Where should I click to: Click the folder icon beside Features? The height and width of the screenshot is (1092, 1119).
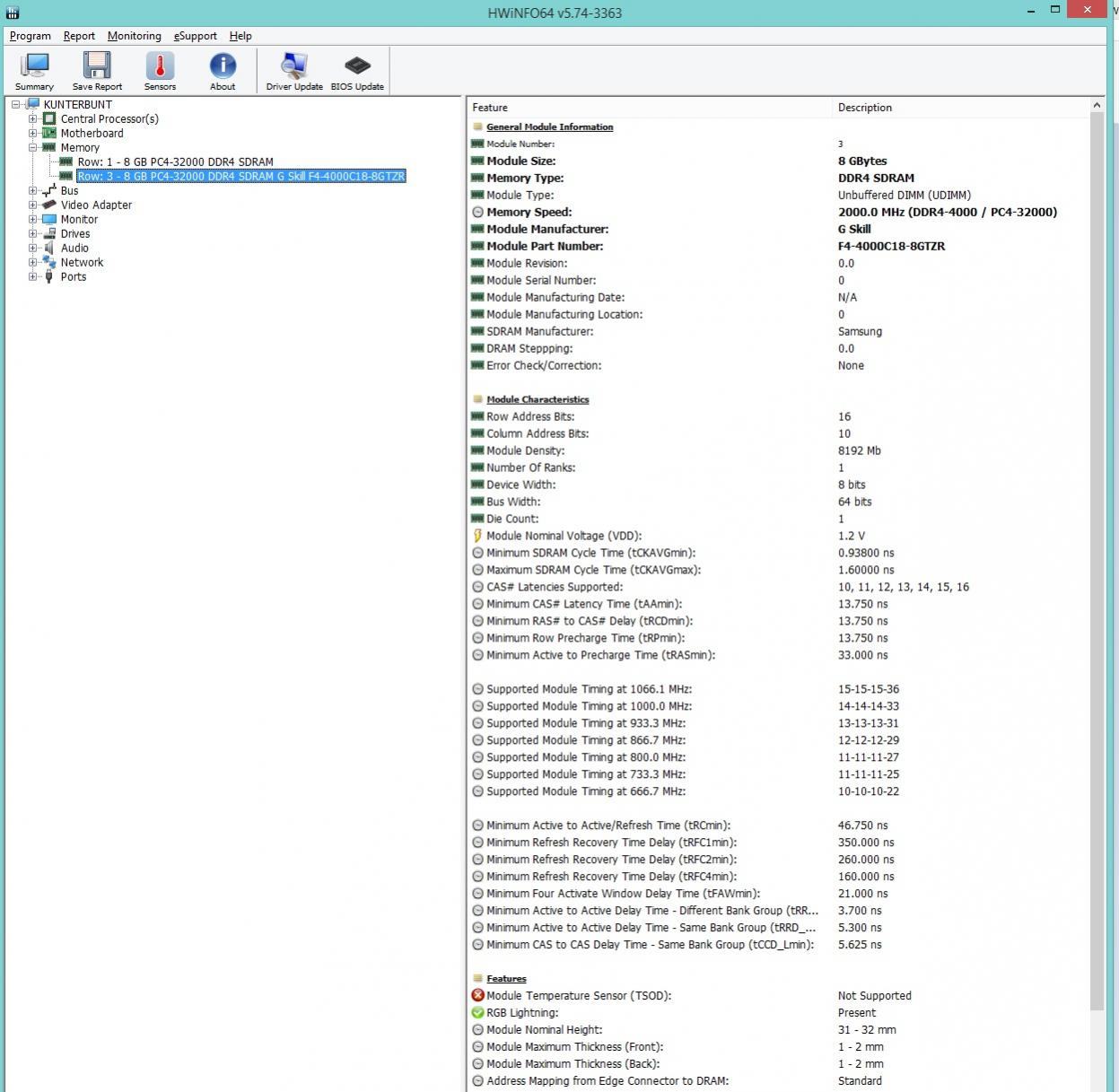click(477, 978)
